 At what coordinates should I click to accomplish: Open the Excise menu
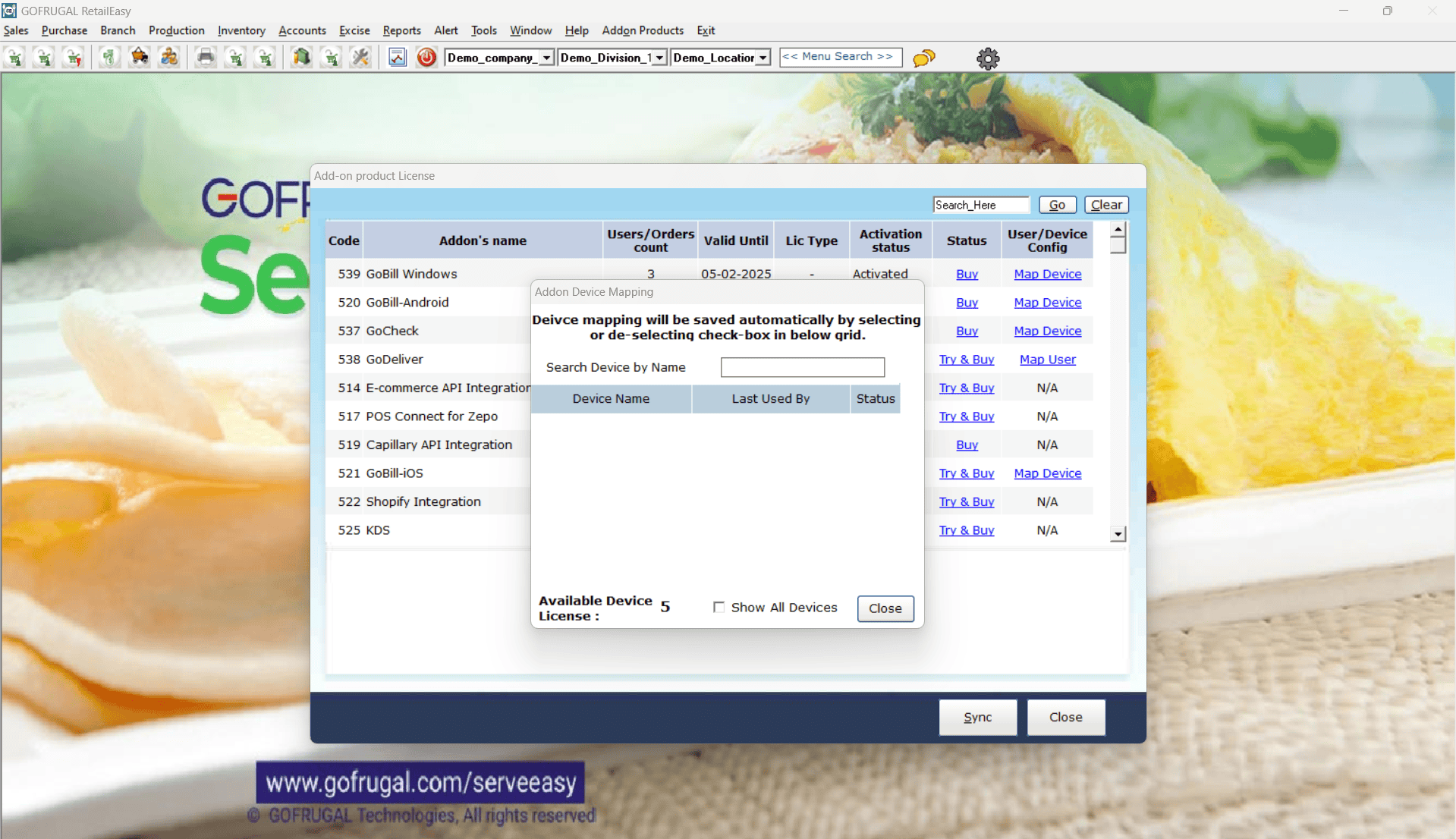[354, 30]
